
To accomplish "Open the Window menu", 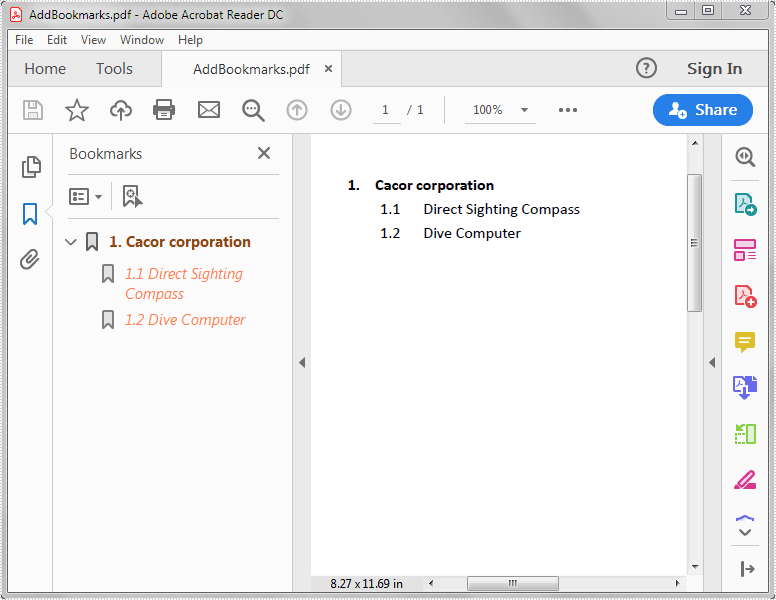I will (142, 40).
